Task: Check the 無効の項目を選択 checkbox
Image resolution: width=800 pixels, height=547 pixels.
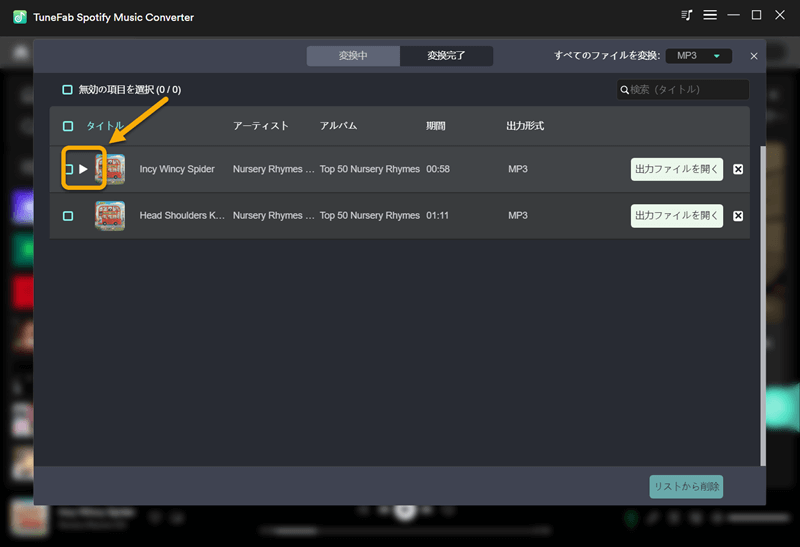Action: coord(67,90)
